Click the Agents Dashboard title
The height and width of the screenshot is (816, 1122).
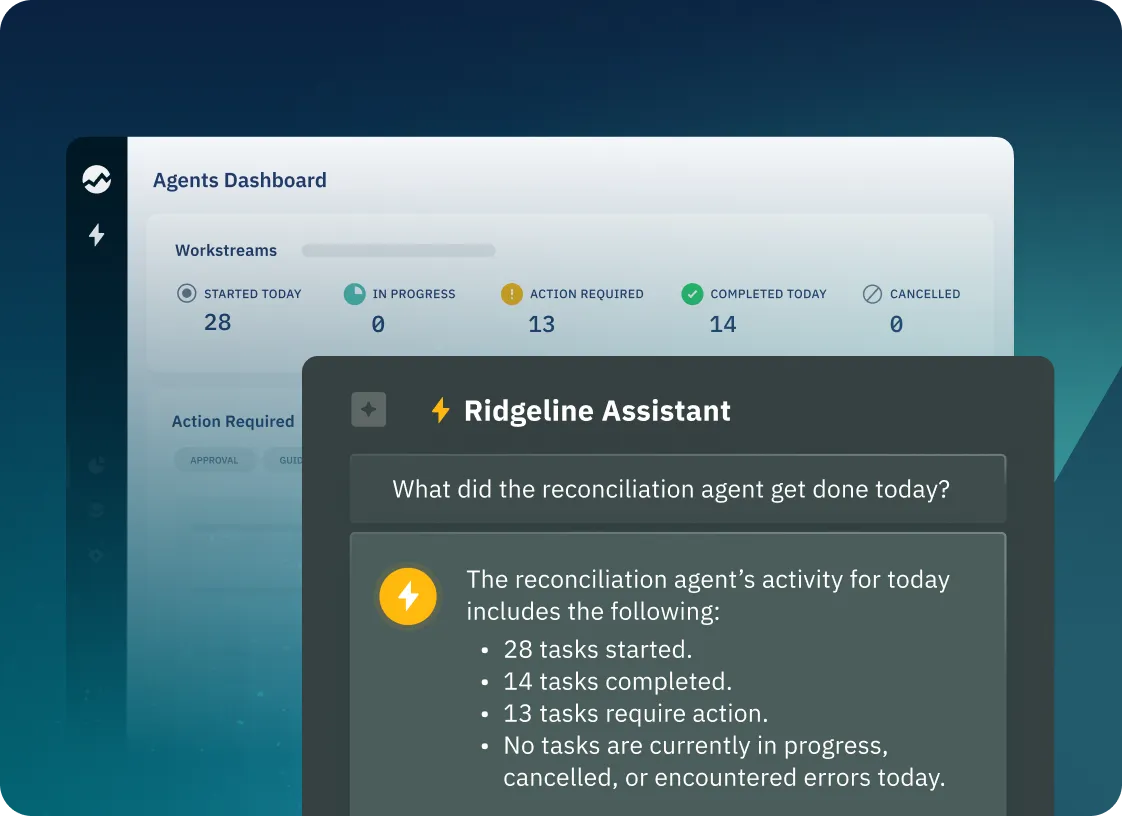click(240, 180)
